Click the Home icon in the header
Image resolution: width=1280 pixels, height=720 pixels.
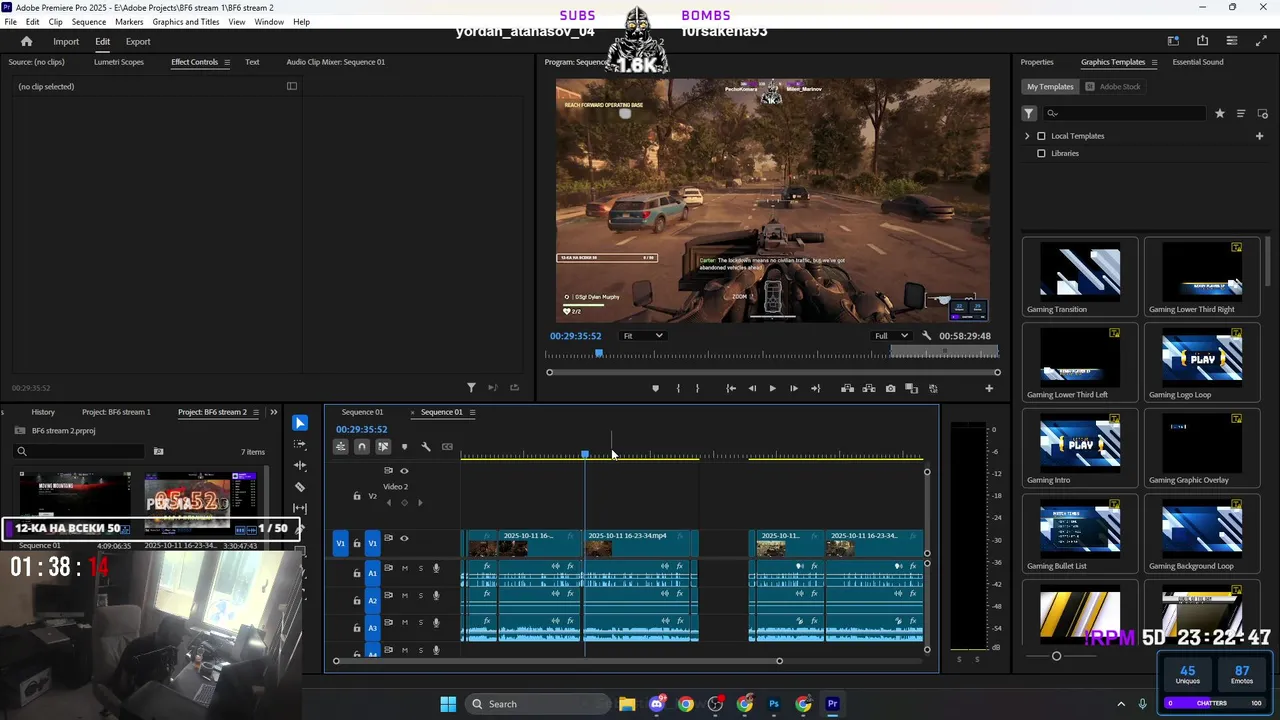click(x=27, y=41)
